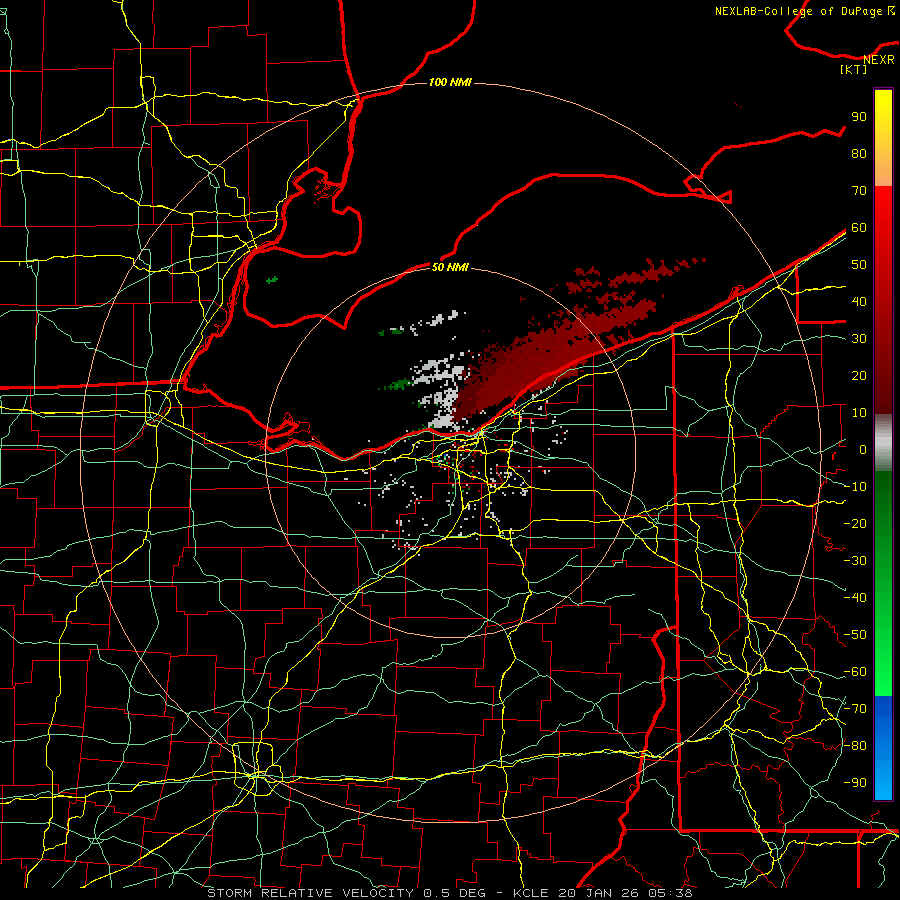Select the -40 value on velocity scale

[x=855, y=598]
